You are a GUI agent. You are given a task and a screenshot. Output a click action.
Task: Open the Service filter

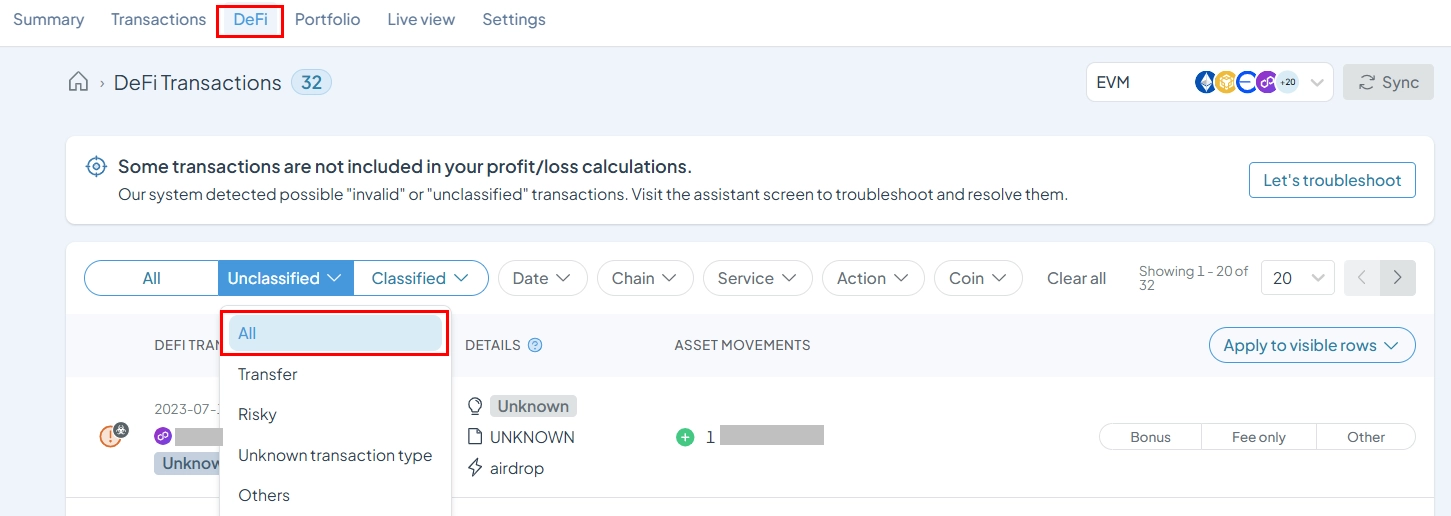click(757, 278)
